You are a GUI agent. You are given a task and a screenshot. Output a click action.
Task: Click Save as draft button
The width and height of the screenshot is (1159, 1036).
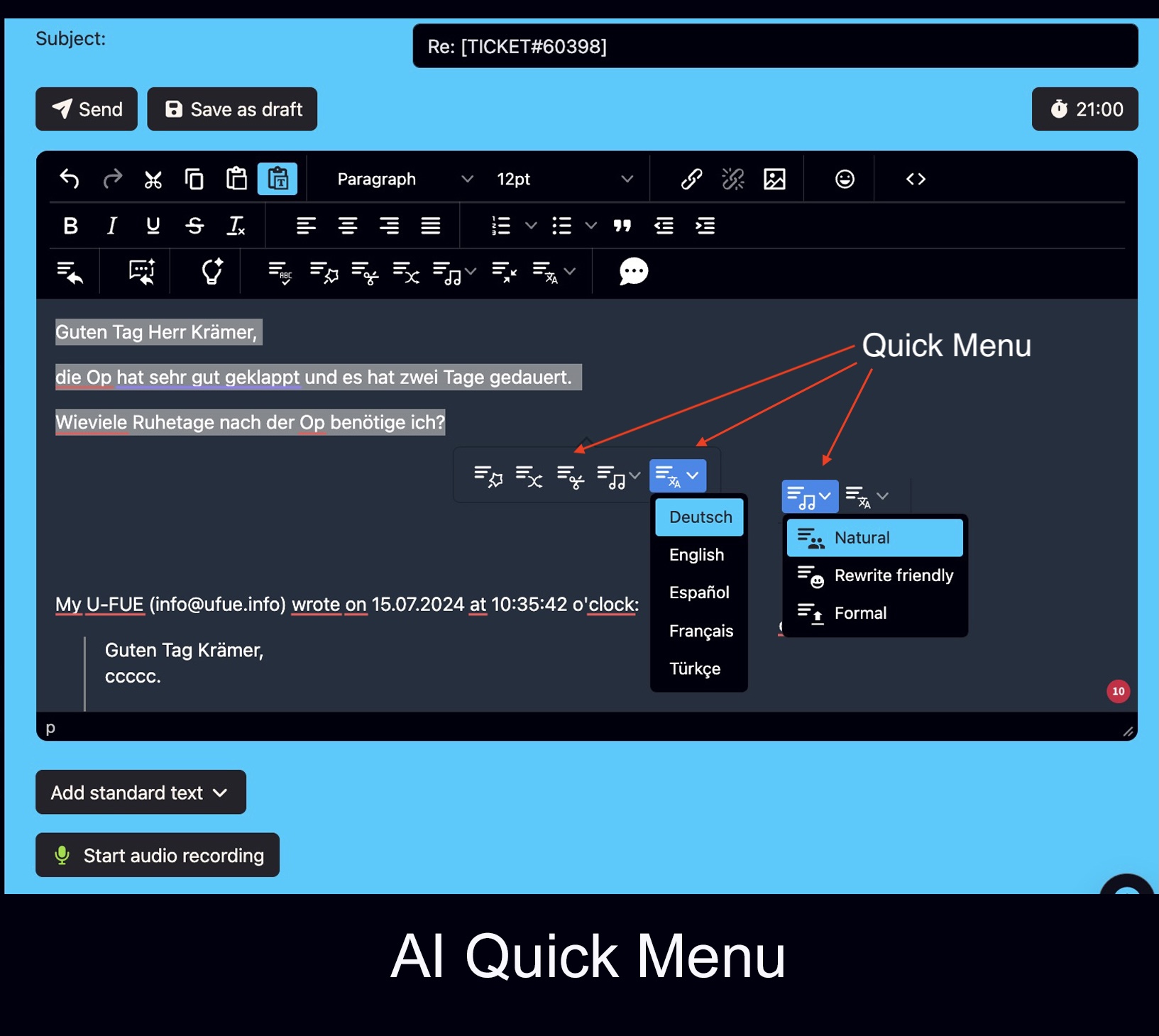(232, 109)
